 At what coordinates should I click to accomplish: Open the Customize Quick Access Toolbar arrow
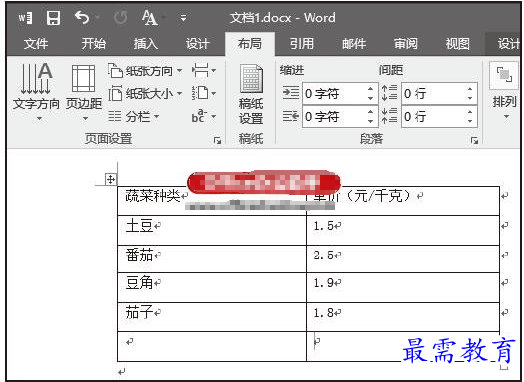(x=183, y=18)
